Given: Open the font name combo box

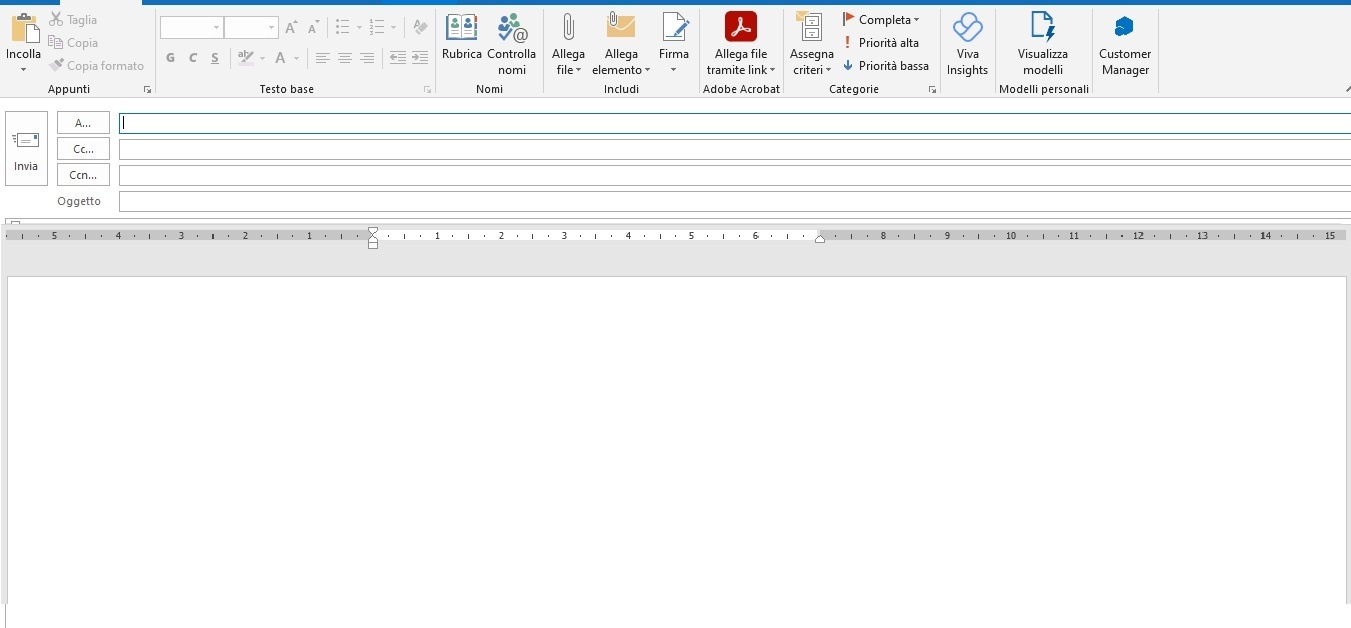Looking at the screenshot, I should [x=191, y=28].
